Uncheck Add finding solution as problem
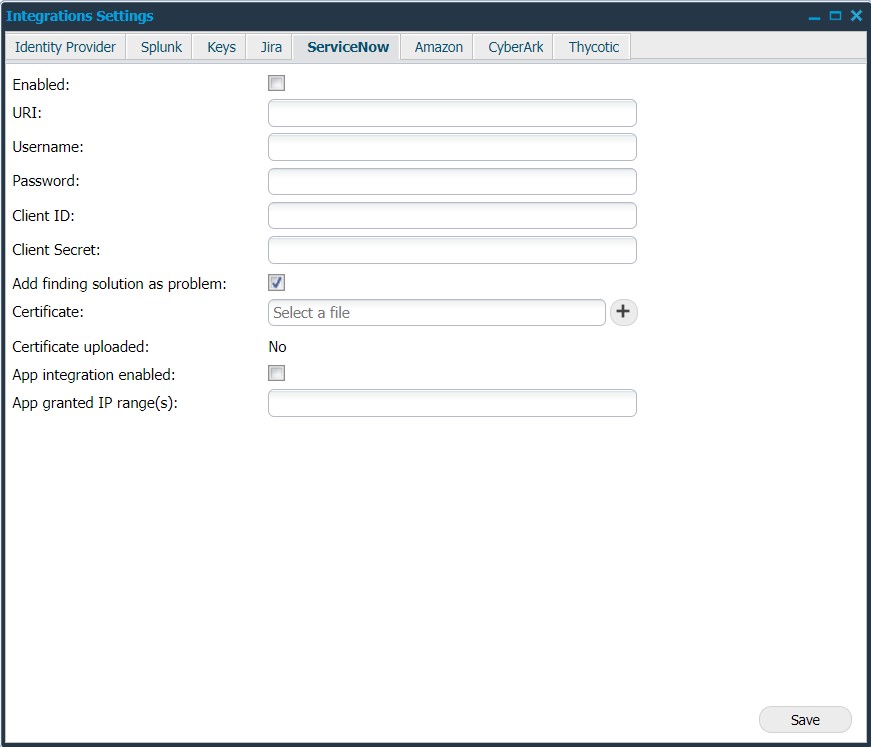This screenshot has height=747, width=871. pyautogui.click(x=276, y=282)
